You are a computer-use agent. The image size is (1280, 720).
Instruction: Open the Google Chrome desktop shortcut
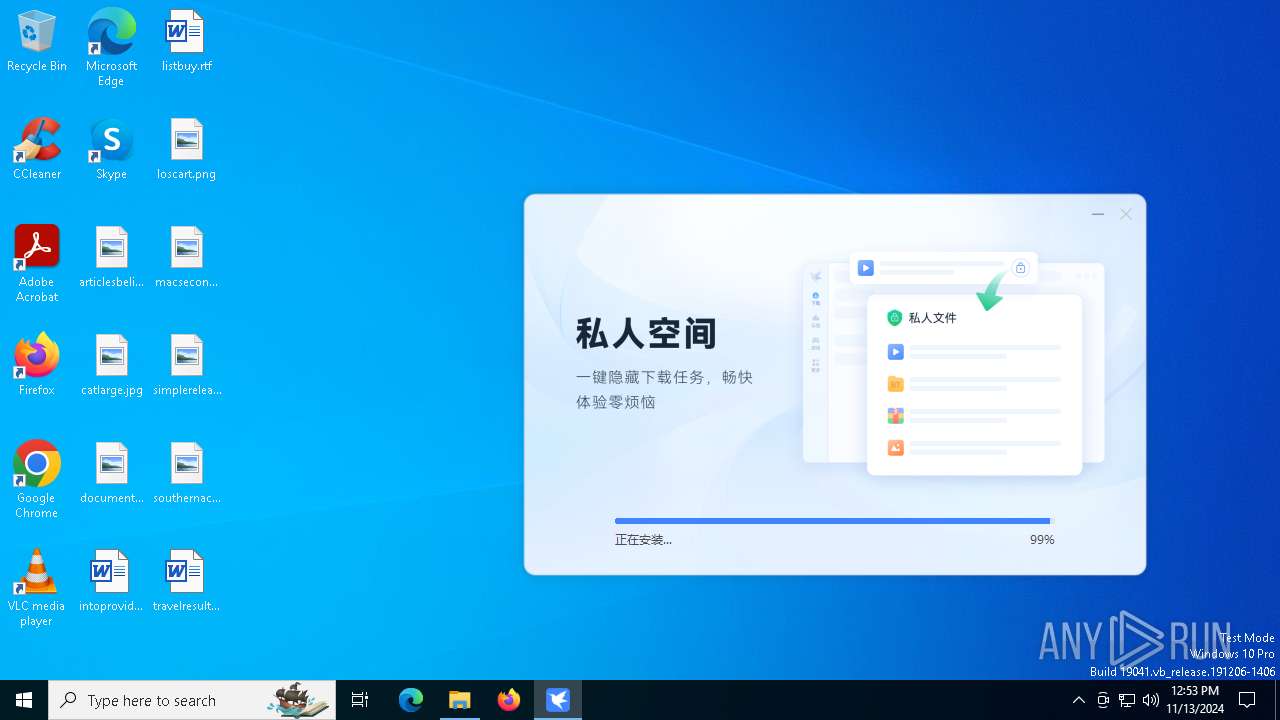[37, 480]
